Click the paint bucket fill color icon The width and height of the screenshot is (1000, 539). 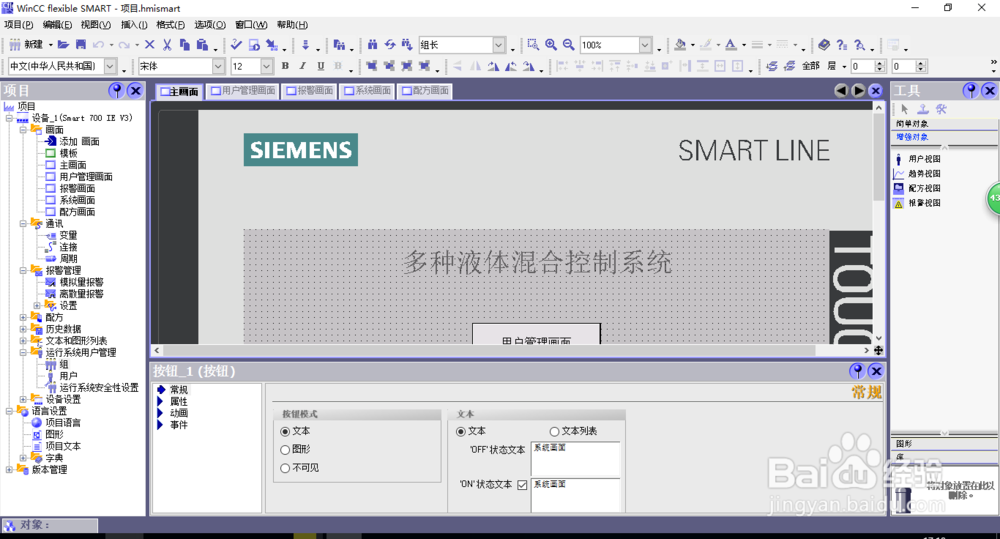pyautogui.click(x=680, y=45)
